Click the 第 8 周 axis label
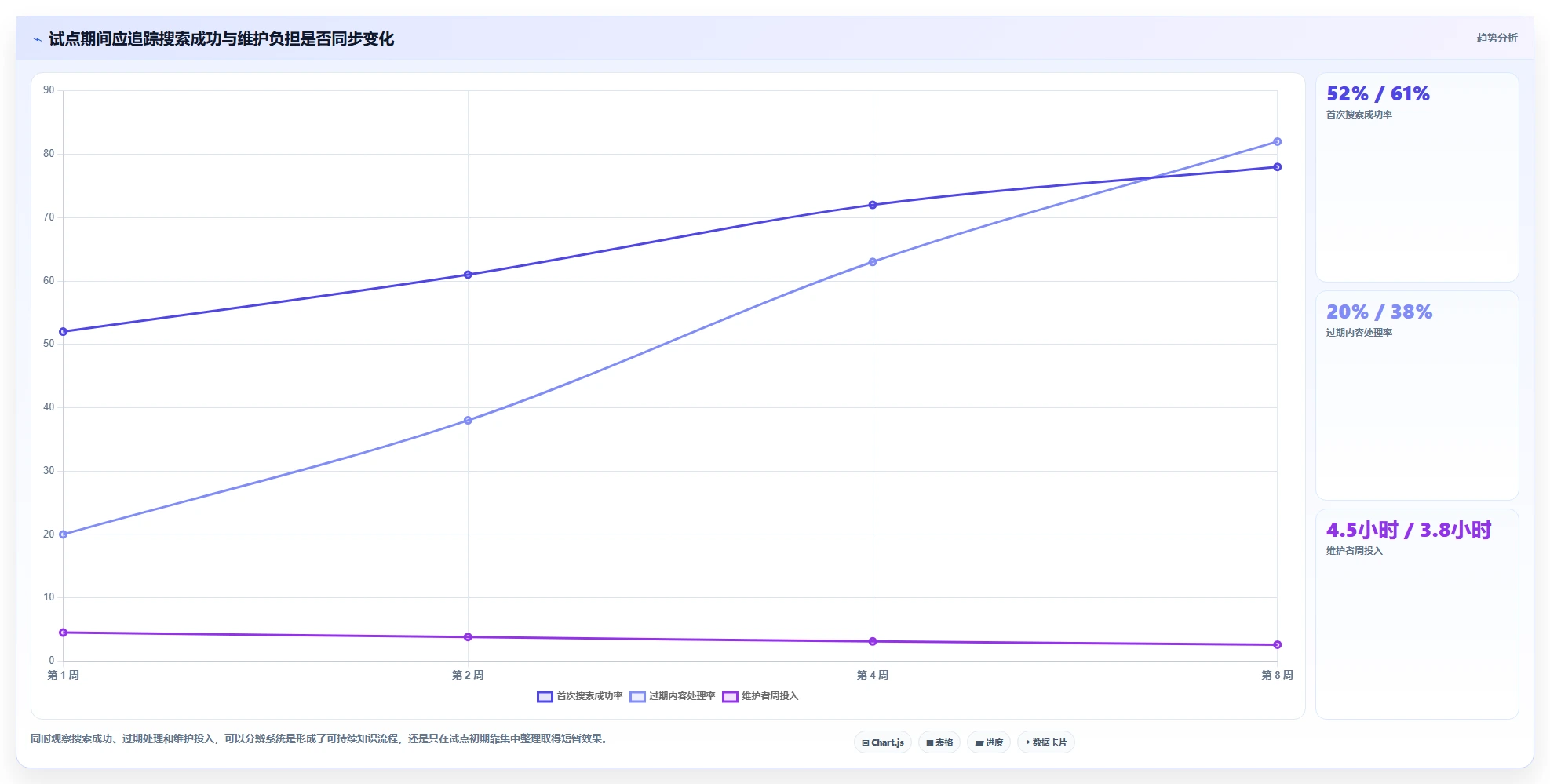This screenshot has height=784, width=1550. pyautogui.click(x=1277, y=675)
